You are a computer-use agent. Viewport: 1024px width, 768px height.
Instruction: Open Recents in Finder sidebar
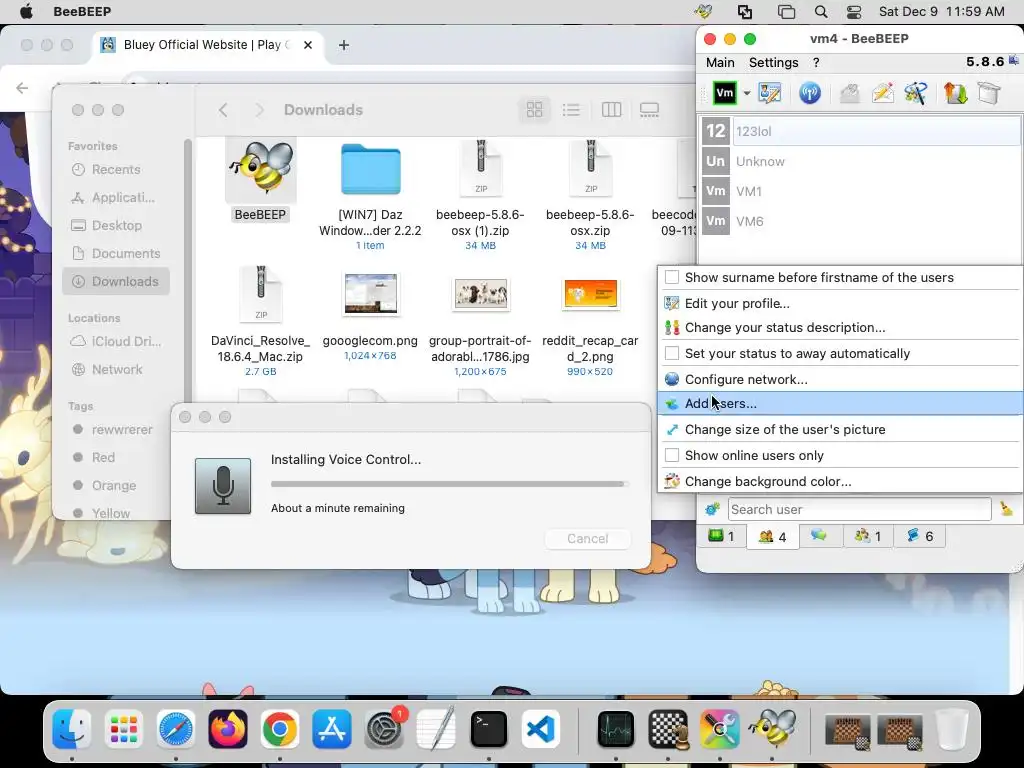tap(116, 169)
